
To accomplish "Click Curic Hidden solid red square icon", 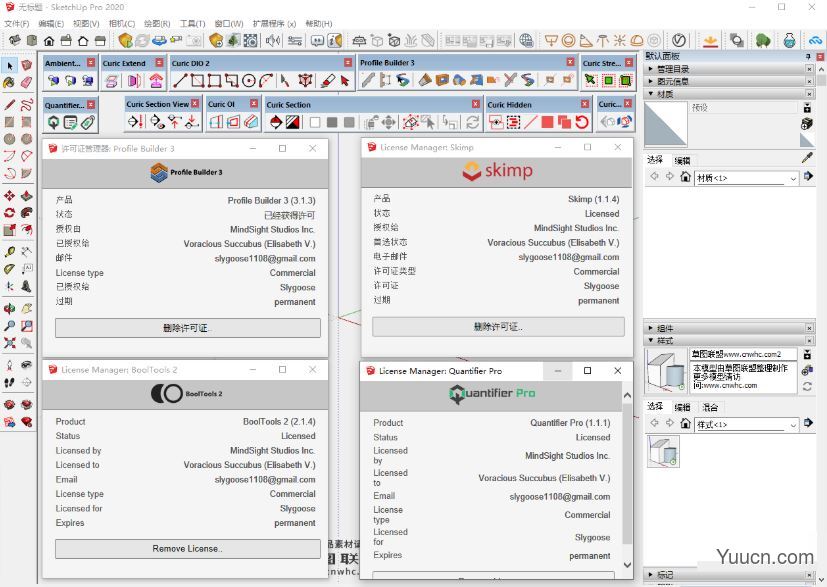I will [x=547, y=122].
